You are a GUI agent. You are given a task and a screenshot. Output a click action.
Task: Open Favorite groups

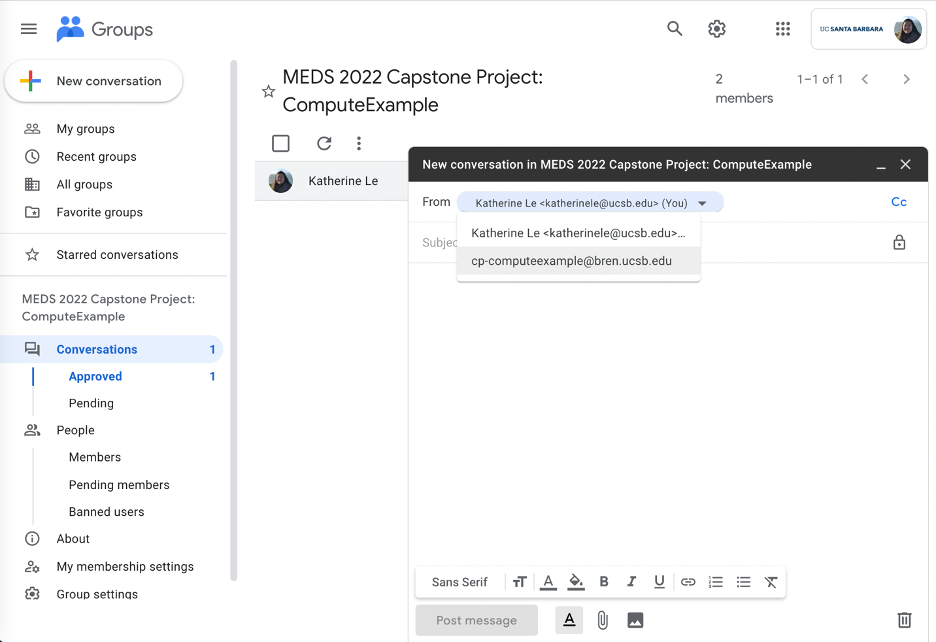[99, 212]
